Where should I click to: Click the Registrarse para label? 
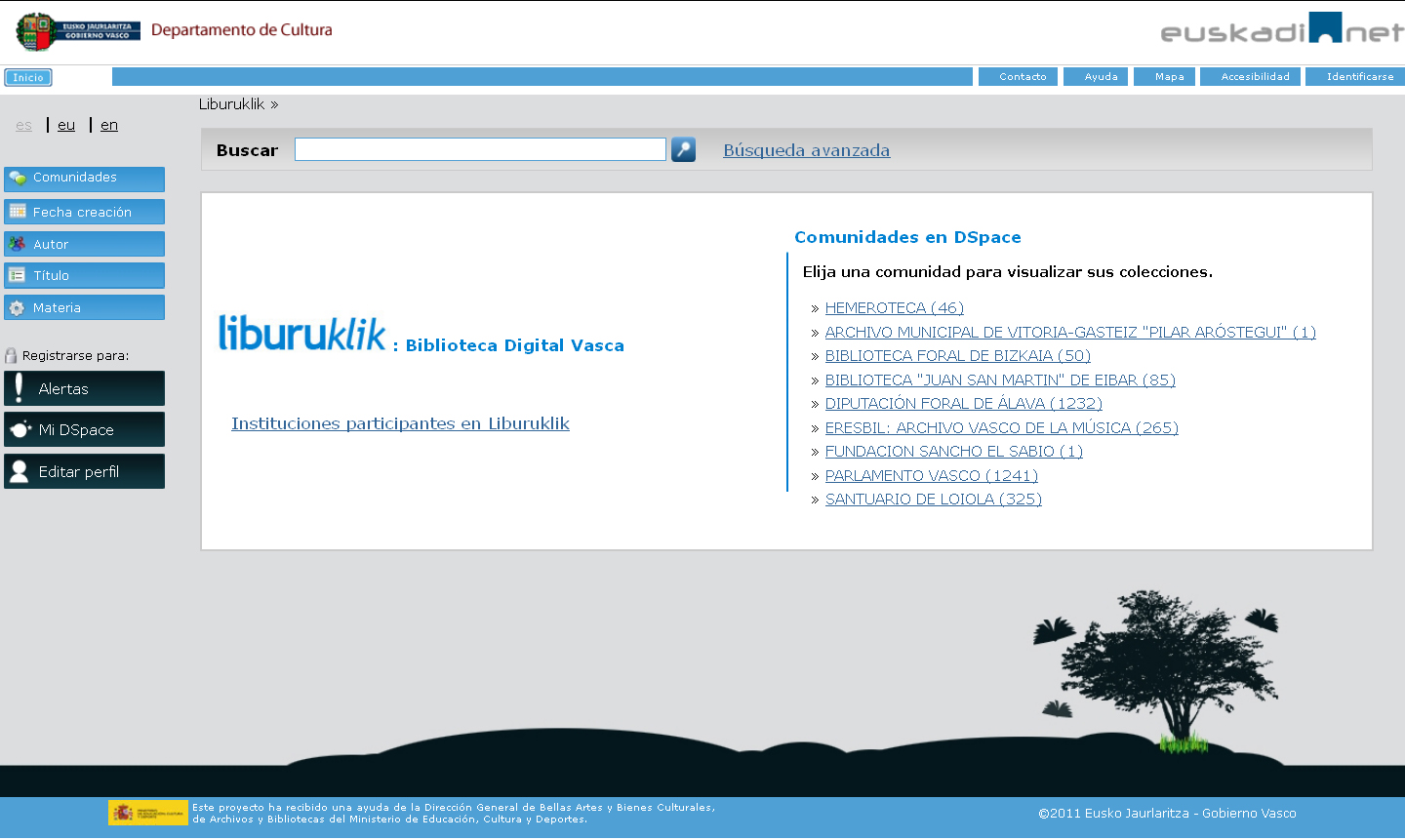75,356
